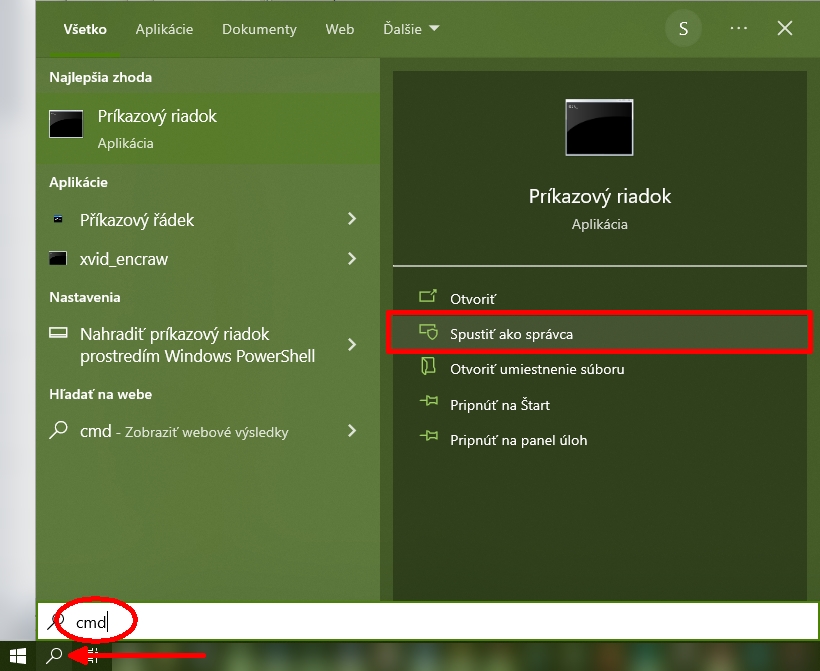Expand arrow next to PowerShell setting
The height and width of the screenshot is (671, 820).
[352, 345]
